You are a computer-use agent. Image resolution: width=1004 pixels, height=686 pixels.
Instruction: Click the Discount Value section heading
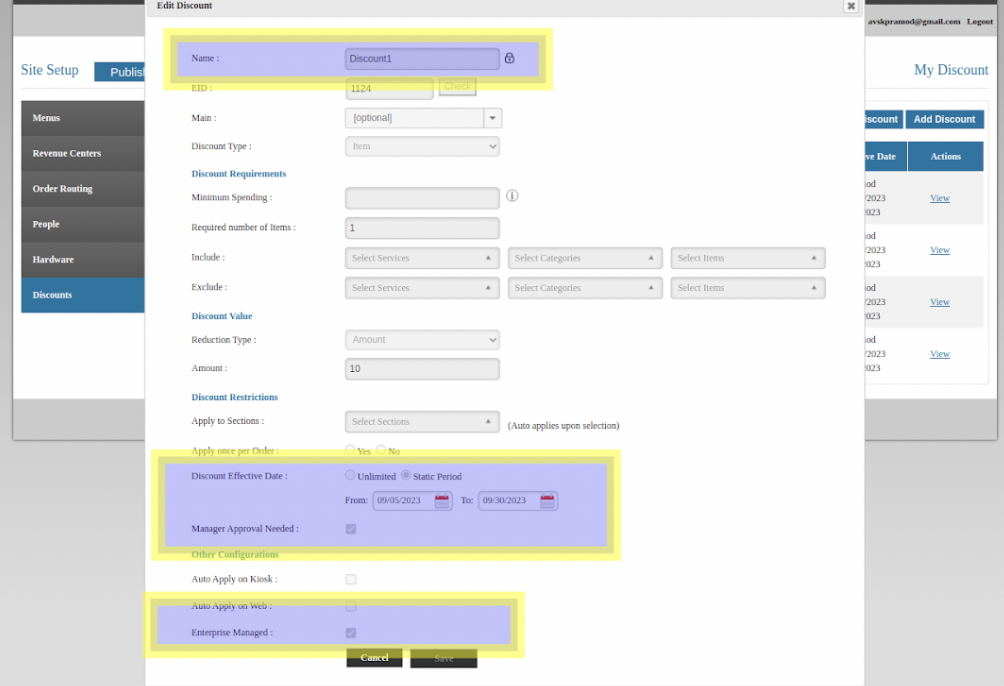222,316
